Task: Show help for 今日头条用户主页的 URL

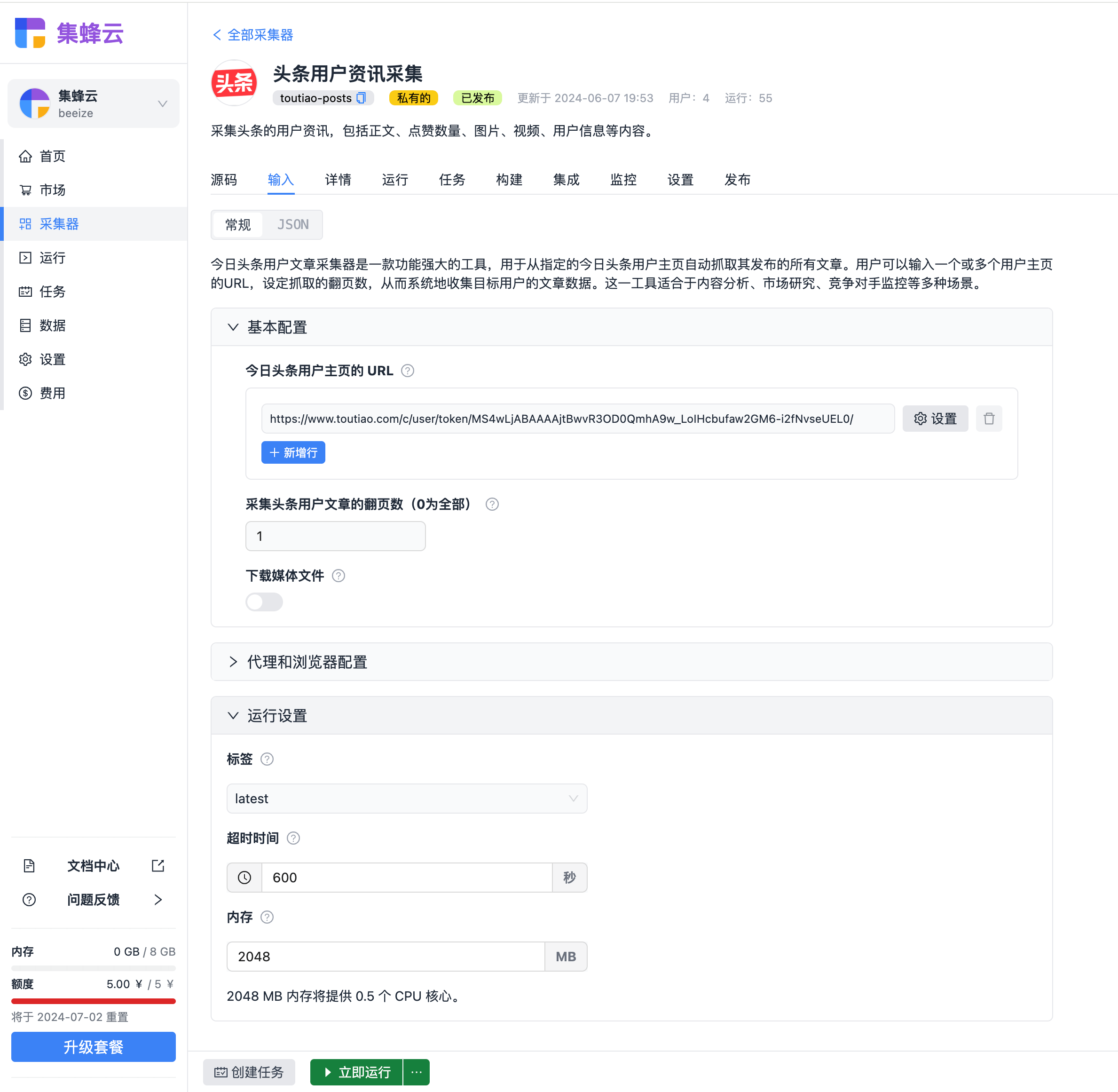Action: pyautogui.click(x=408, y=371)
